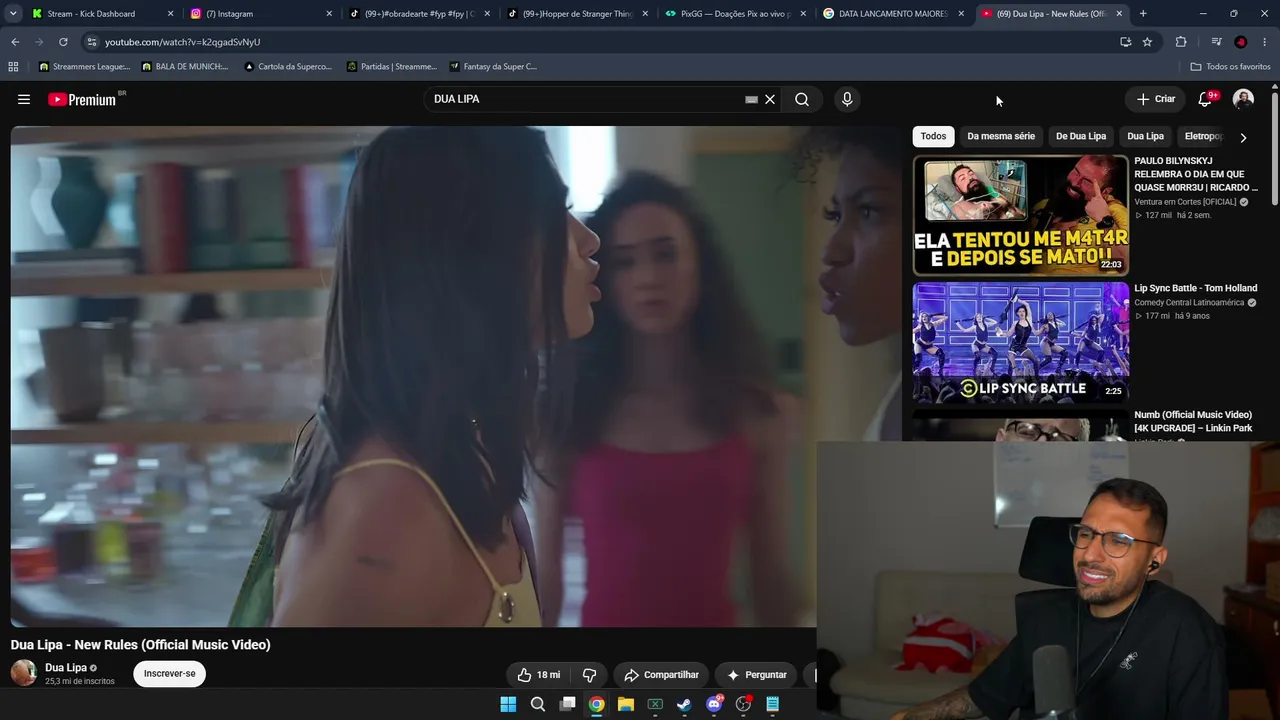The width and height of the screenshot is (1280, 720).
Task: Share the video with Compartilhar
Action: 661,675
